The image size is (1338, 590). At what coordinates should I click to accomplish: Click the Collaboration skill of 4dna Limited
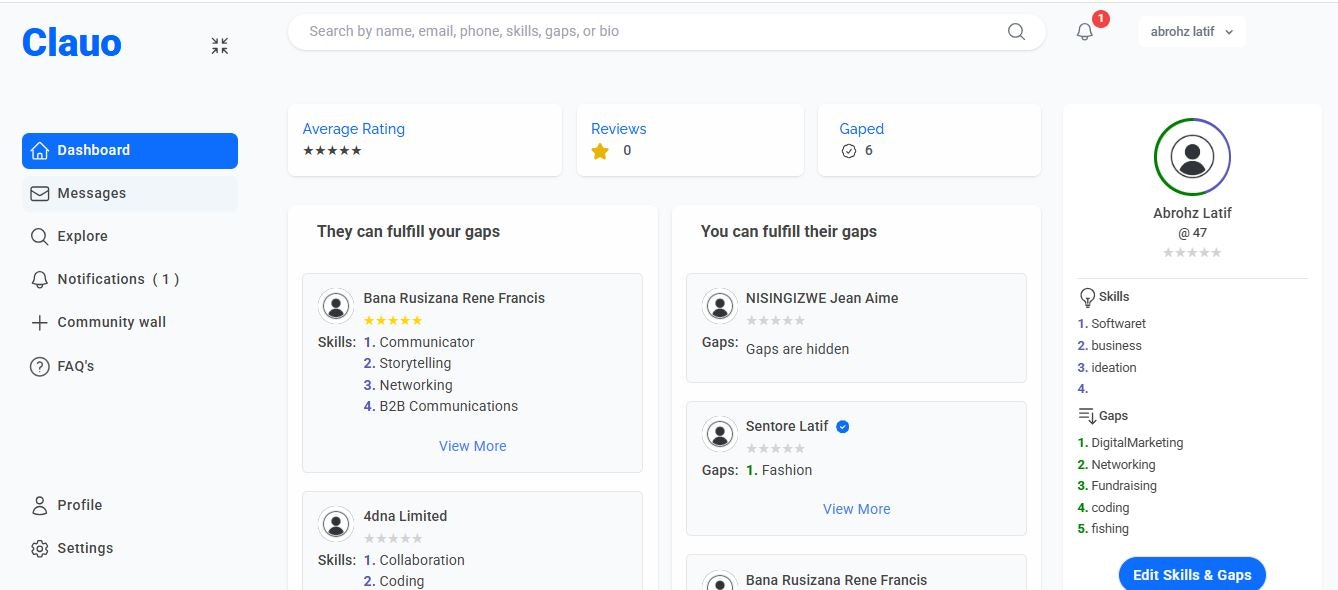pyautogui.click(x=422, y=561)
